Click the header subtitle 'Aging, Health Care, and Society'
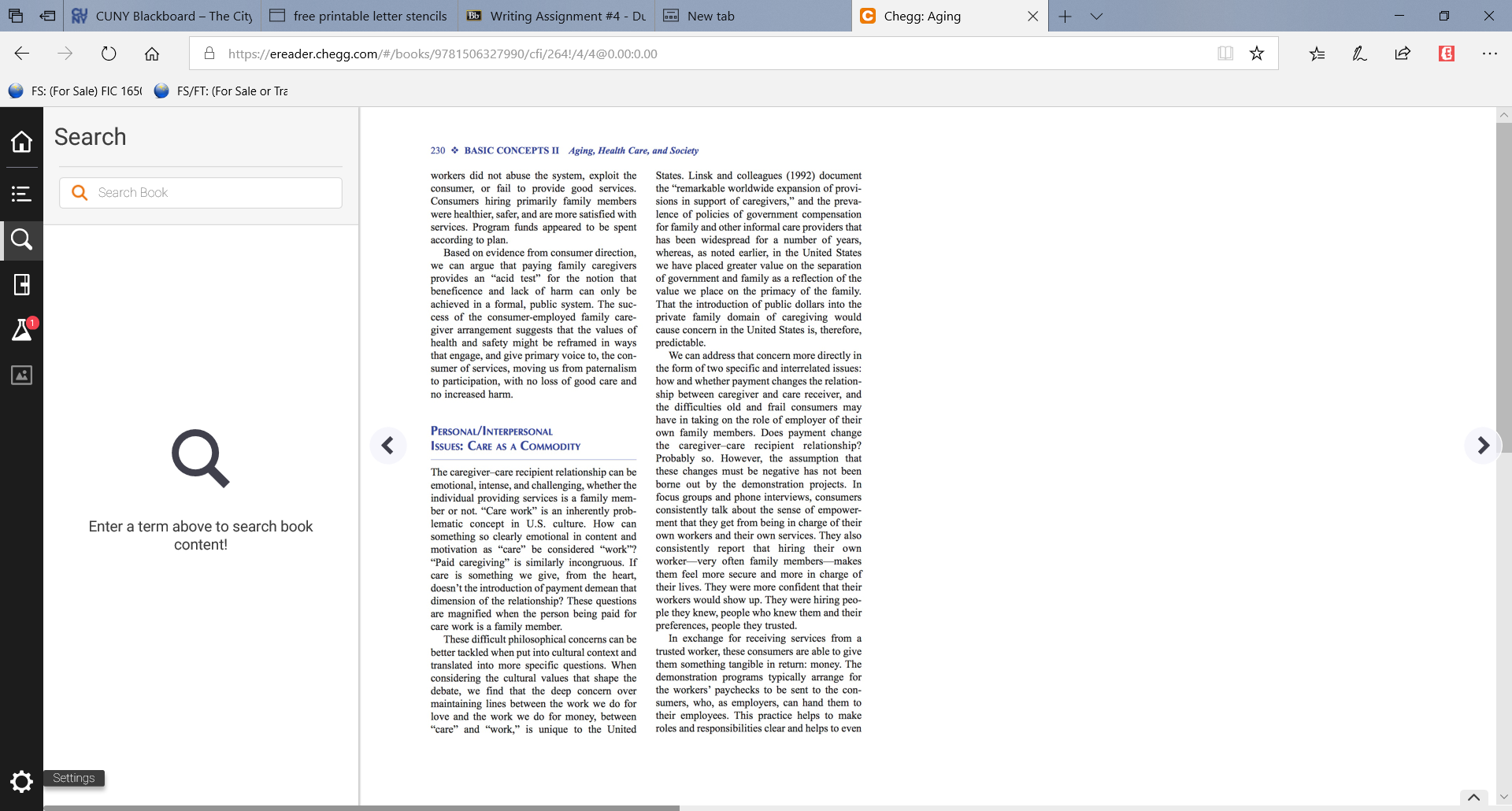The width and height of the screenshot is (1512, 811). pos(633,150)
